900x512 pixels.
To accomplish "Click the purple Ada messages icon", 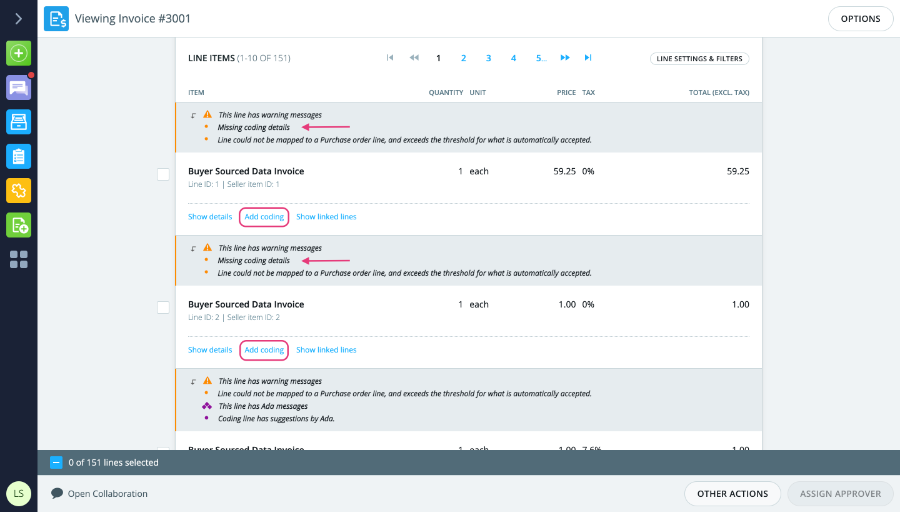I will click(x=207, y=406).
